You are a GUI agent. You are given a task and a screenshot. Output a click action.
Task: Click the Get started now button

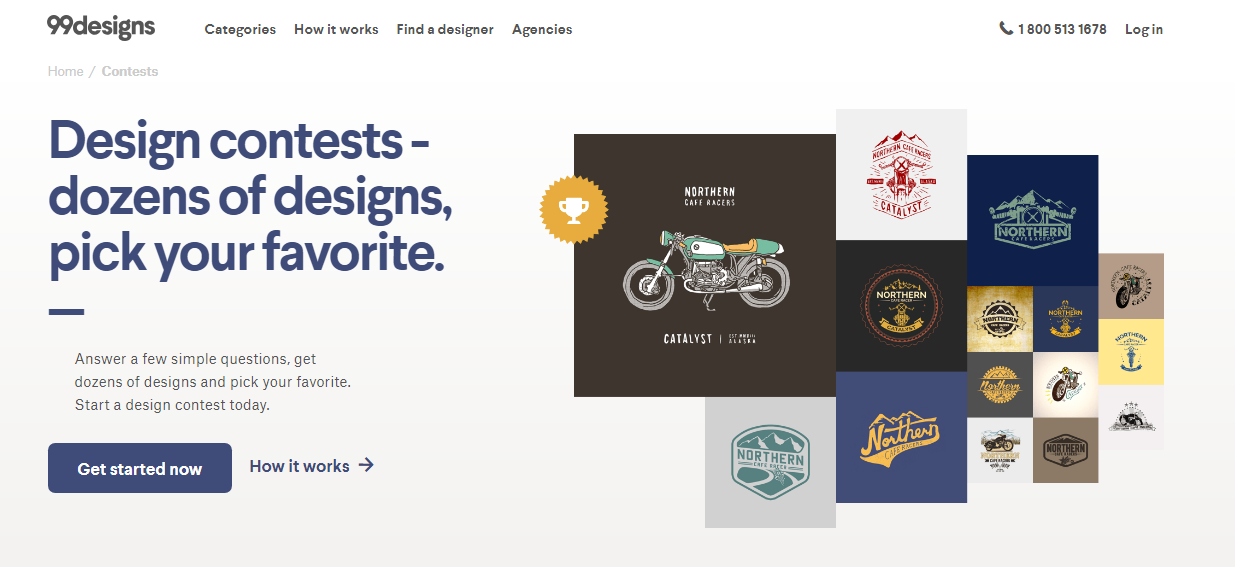click(140, 468)
